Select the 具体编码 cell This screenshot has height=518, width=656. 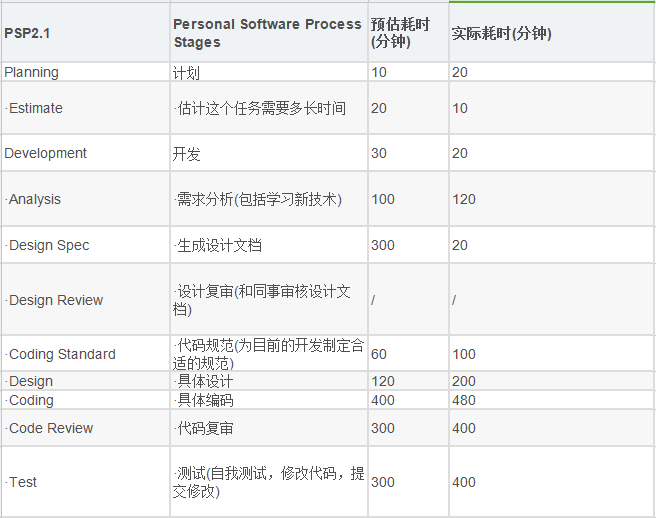coord(205,400)
